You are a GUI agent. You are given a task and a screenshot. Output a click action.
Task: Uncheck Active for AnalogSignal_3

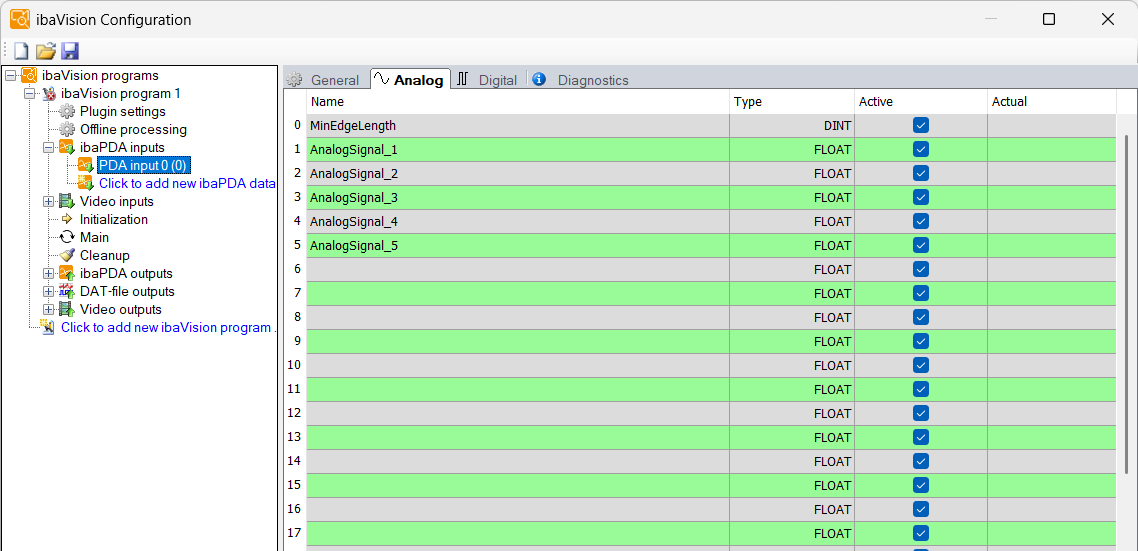(921, 197)
